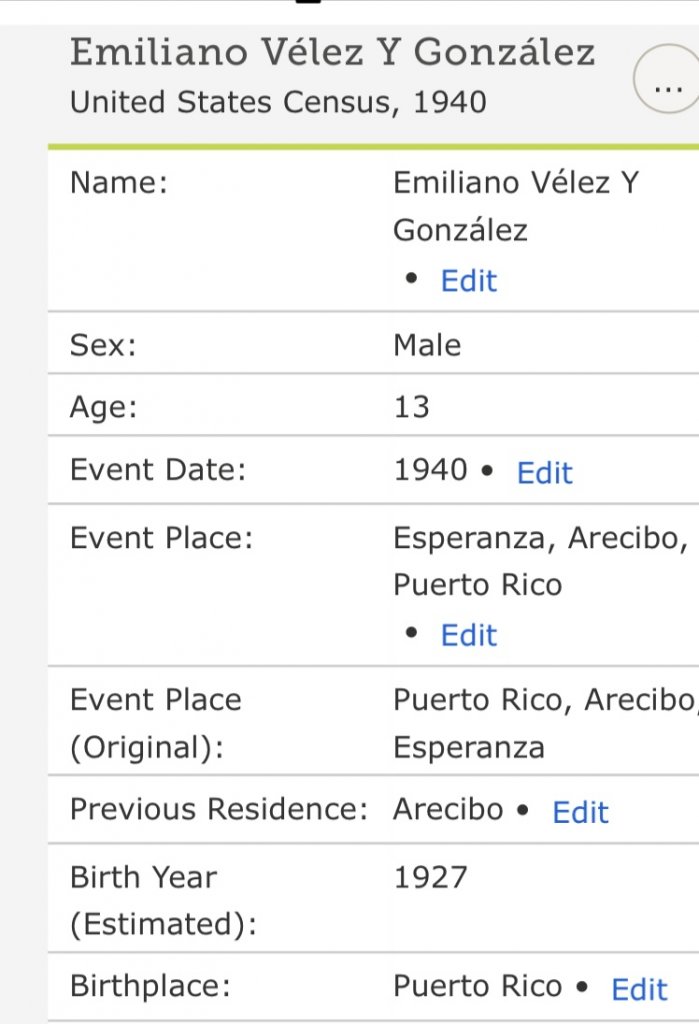Image resolution: width=699 pixels, height=1024 pixels.
Task: Select the record title Emiliano Vélez Y González
Action: pyautogui.click(x=333, y=52)
